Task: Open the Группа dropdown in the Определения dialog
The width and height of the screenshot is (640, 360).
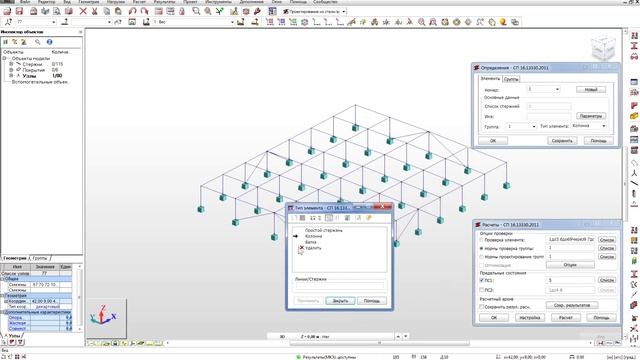Action: click(x=533, y=127)
